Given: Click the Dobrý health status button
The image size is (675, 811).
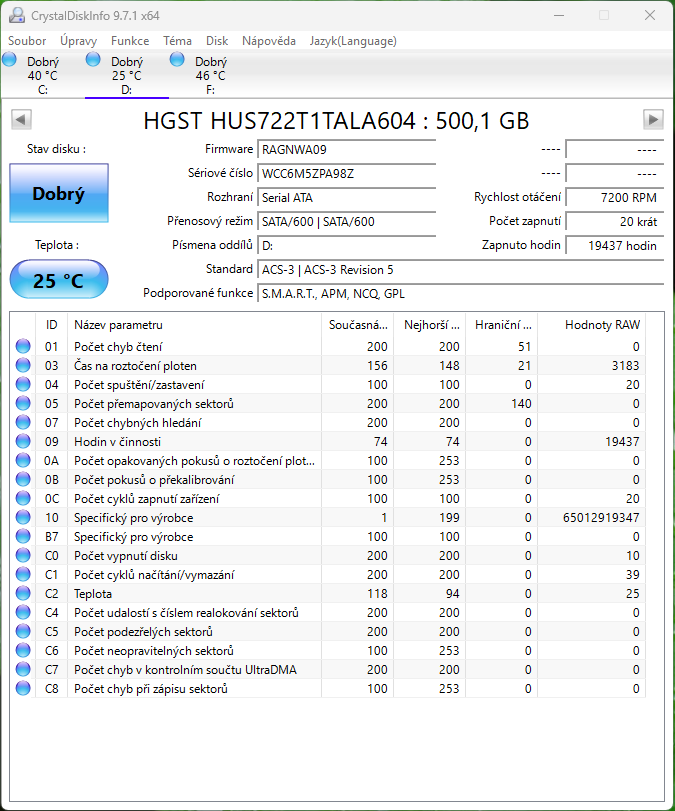Looking at the screenshot, I should coord(59,193).
